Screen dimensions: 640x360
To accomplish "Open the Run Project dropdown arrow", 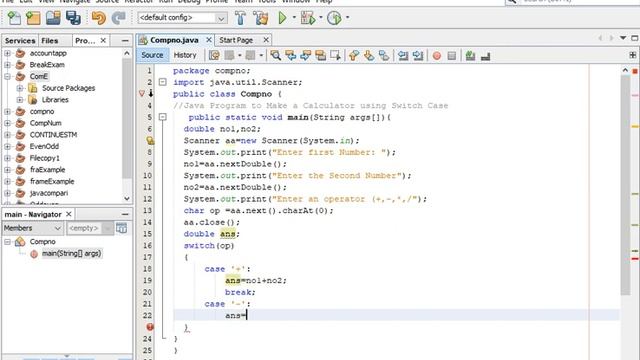I will click(294, 18).
